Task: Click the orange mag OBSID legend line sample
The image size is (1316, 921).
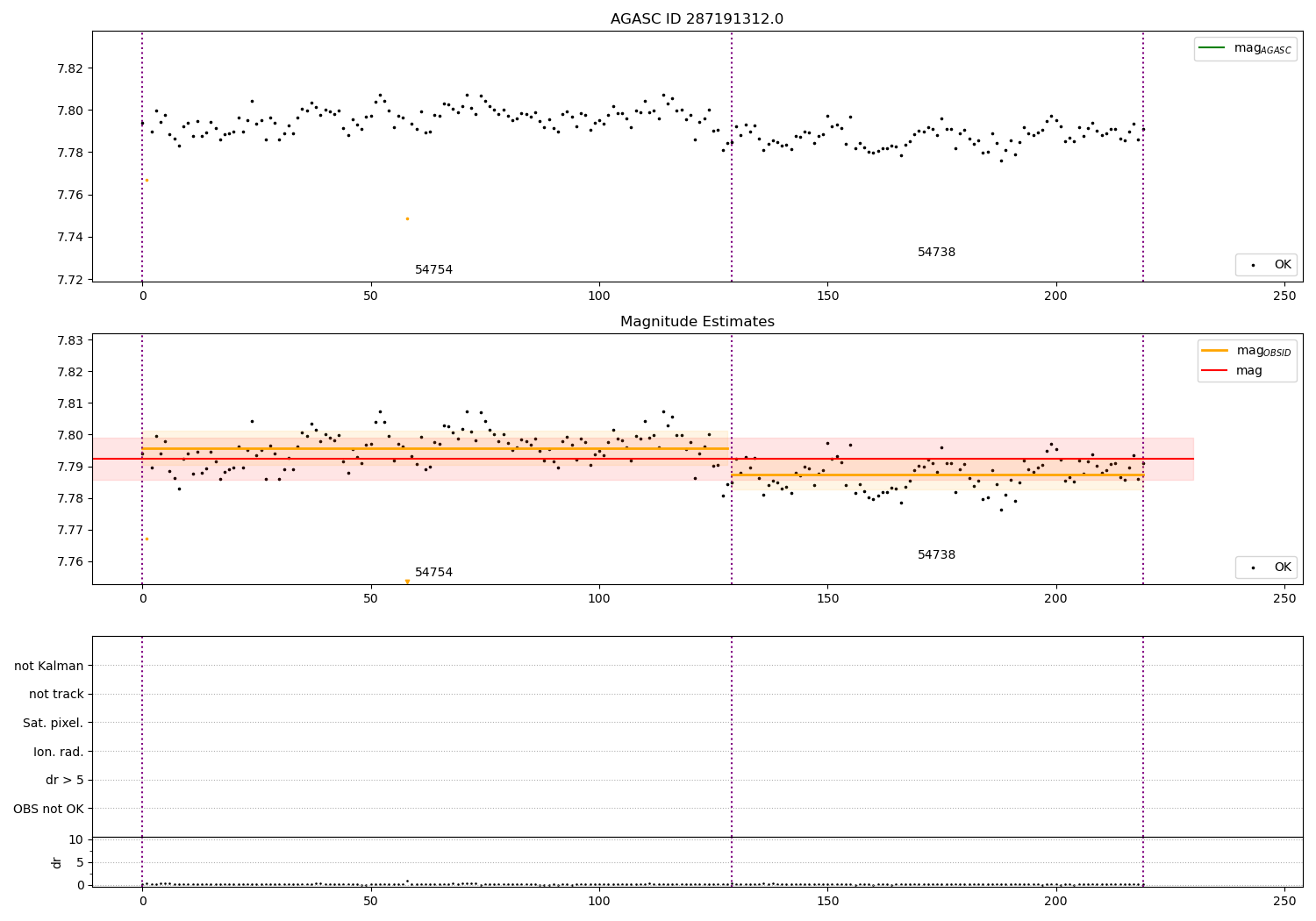Action: pos(1215,350)
